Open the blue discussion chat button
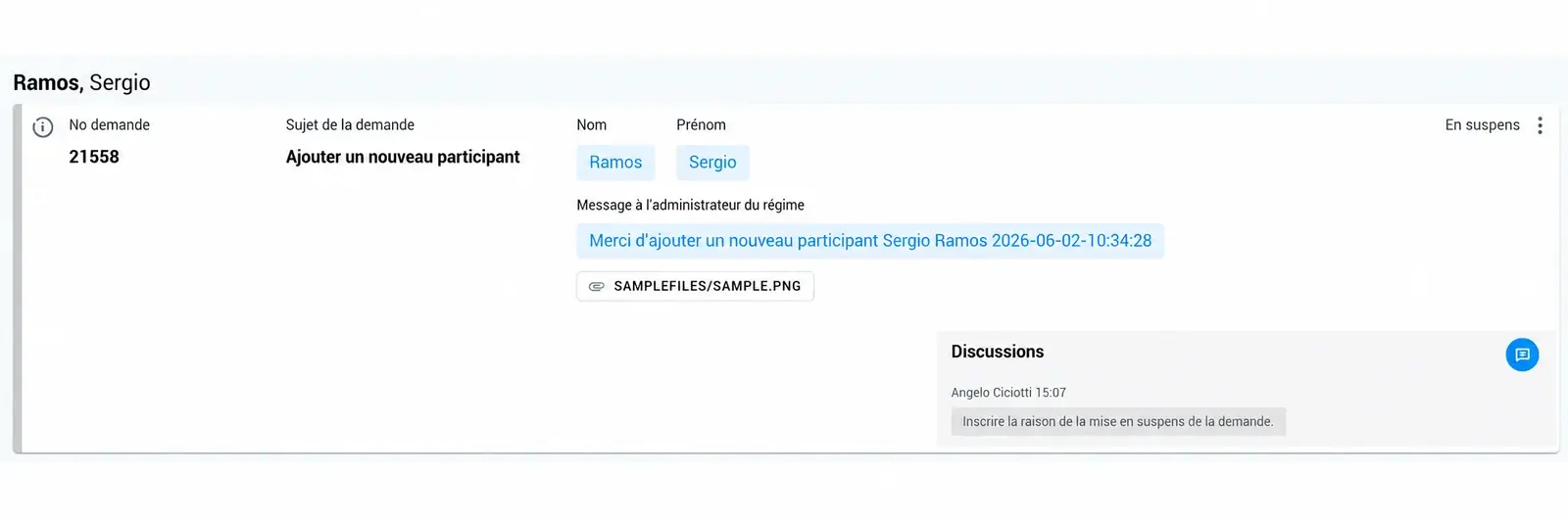This screenshot has height=522, width=1568. (1522, 355)
